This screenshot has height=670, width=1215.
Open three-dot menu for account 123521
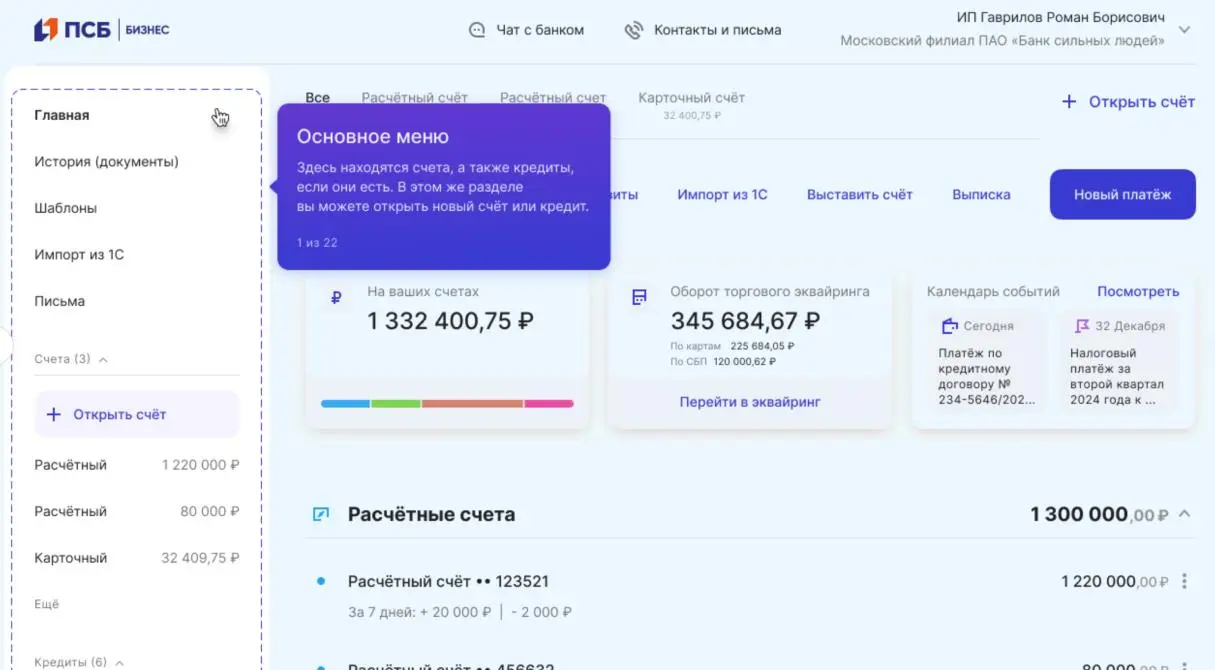[1185, 581]
